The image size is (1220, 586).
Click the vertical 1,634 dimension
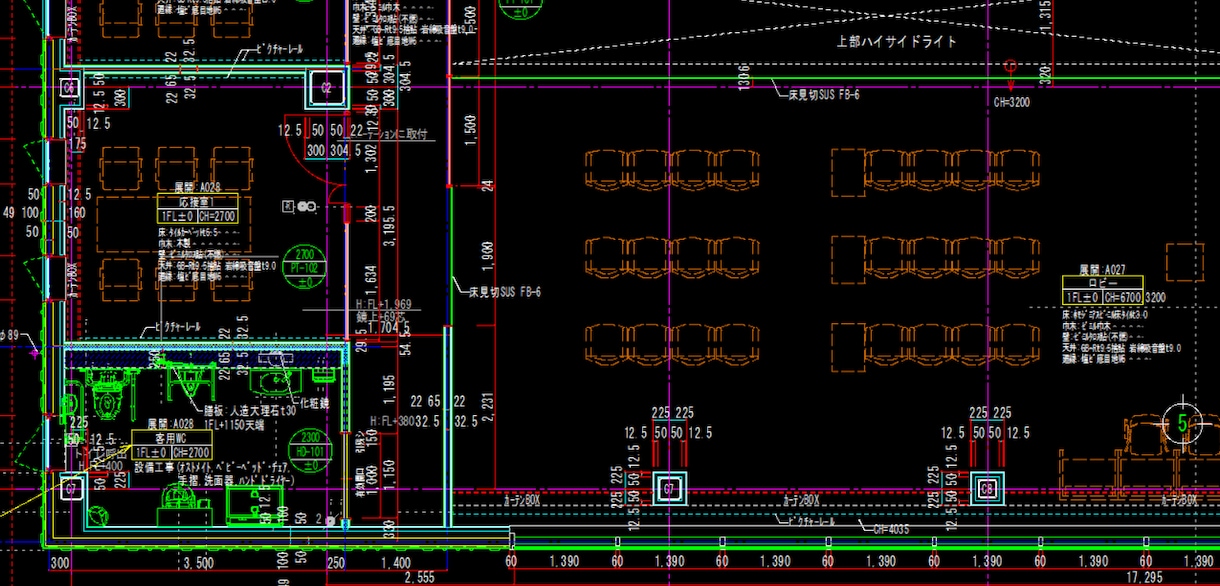coord(371,281)
